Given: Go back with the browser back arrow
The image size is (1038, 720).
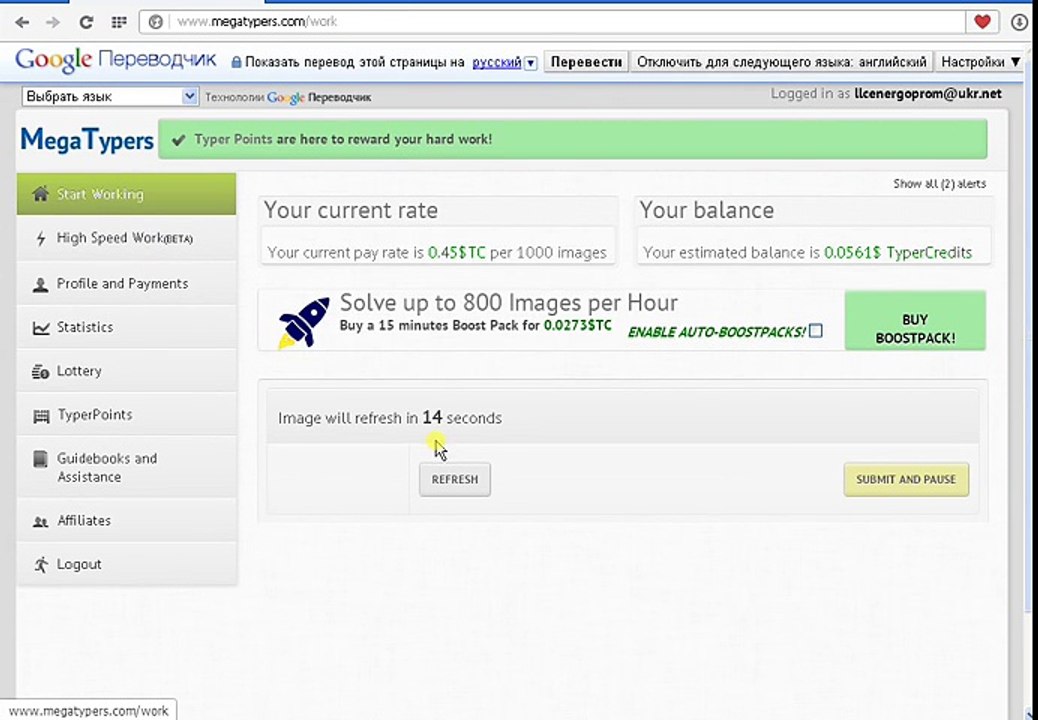Looking at the screenshot, I should 22,22.
